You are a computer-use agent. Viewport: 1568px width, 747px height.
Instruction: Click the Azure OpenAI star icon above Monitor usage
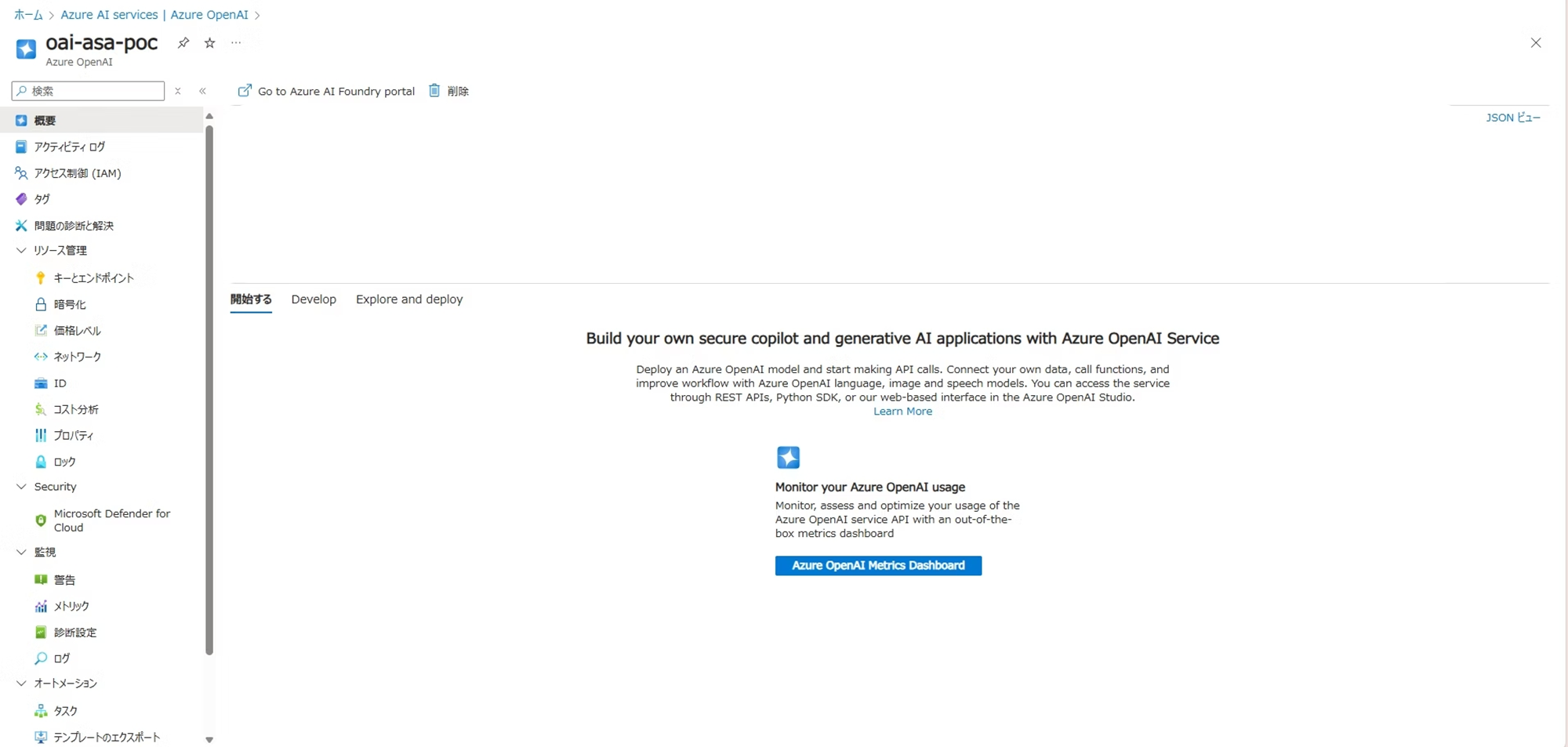pos(788,457)
